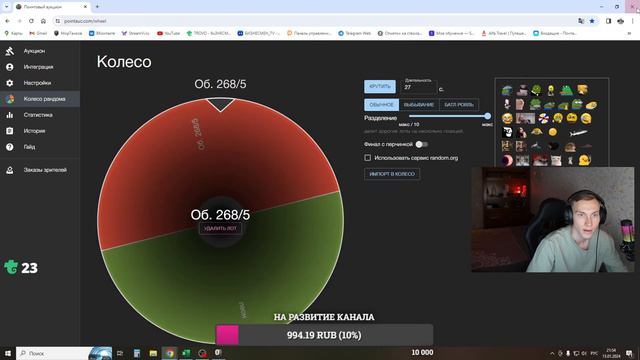Open the Telegram Web bookmark
Screen dimensions: 640x360
[354, 33]
